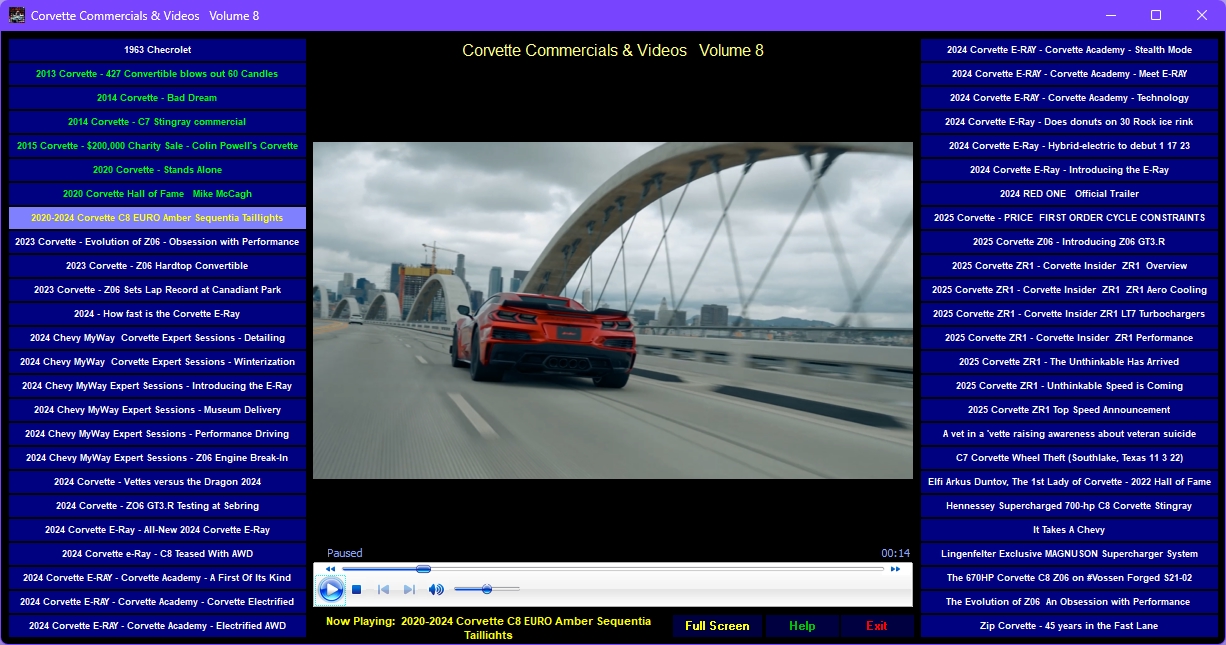Play Corvette Insider ZR1 LT7 Turbochargers
The width and height of the screenshot is (1226, 645).
pyautogui.click(x=1069, y=314)
